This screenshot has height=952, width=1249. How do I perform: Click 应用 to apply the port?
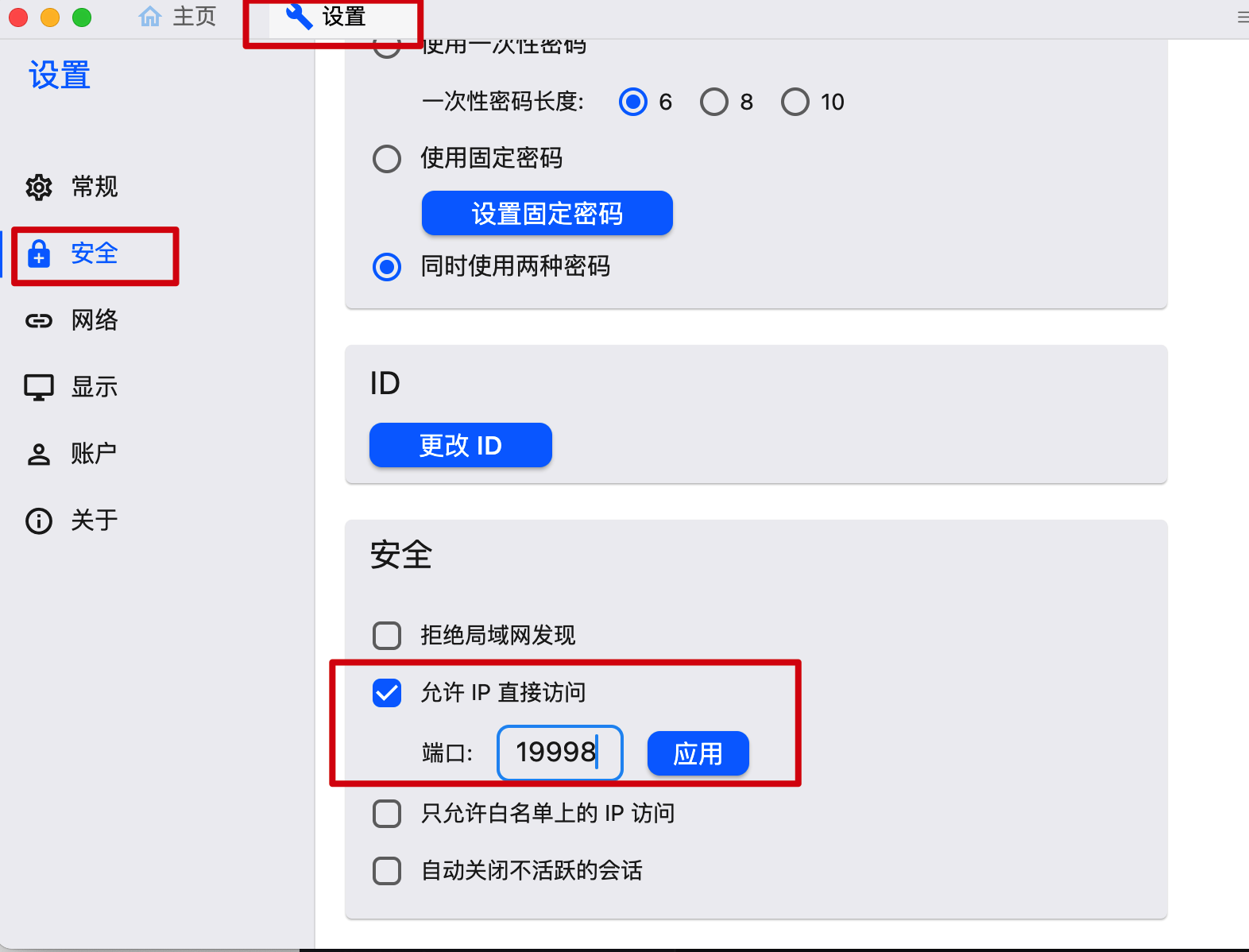click(x=698, y=753)
